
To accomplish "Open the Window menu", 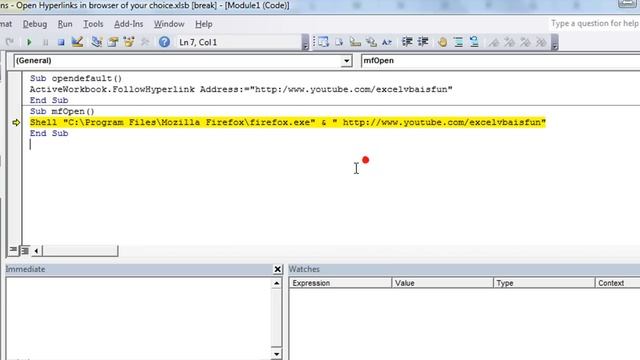I will click(169, 24).
